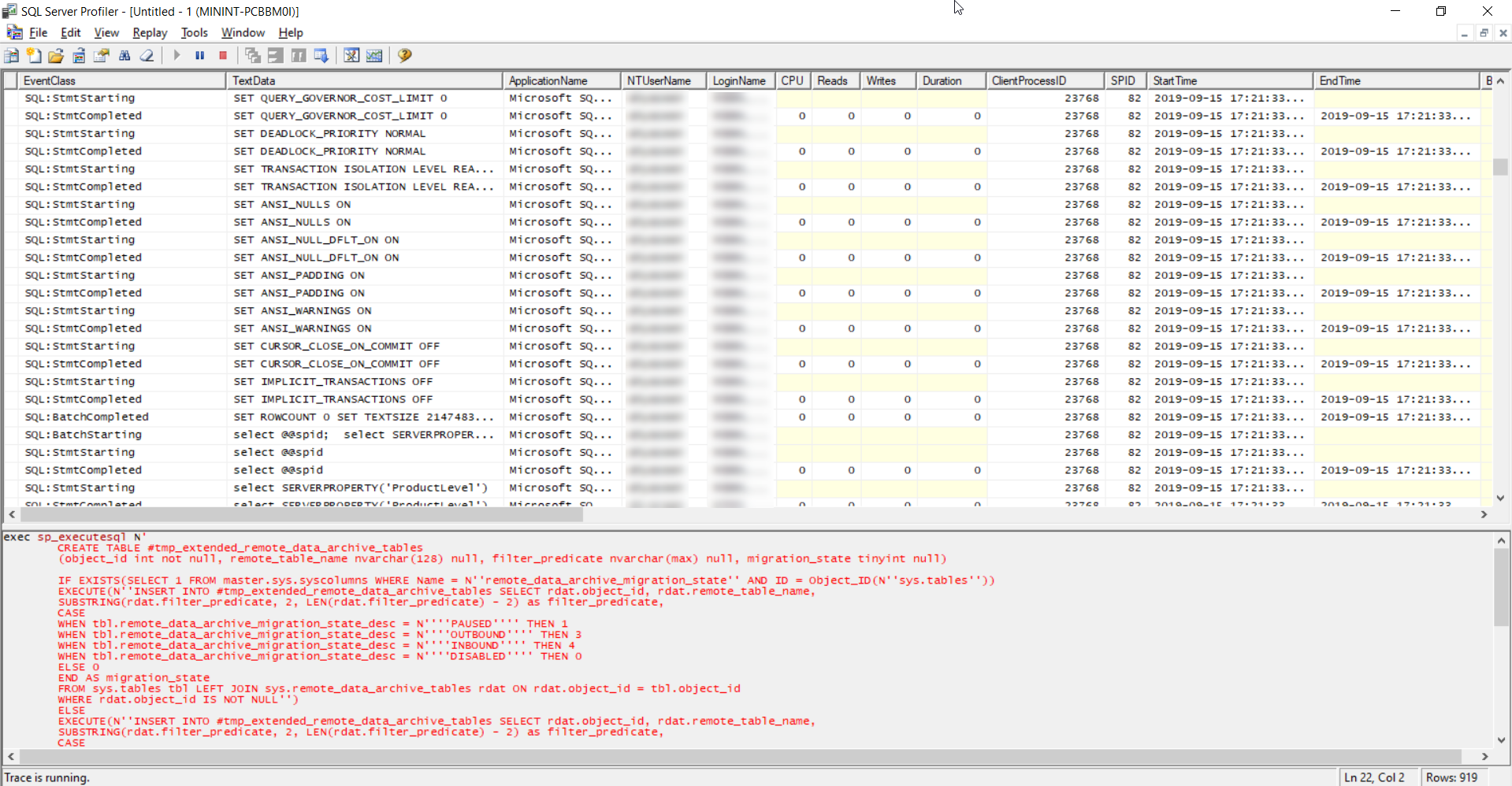The image size is (1512, 786).
Task: Click the EventClass column header
Action: click(x=122, y=80)
